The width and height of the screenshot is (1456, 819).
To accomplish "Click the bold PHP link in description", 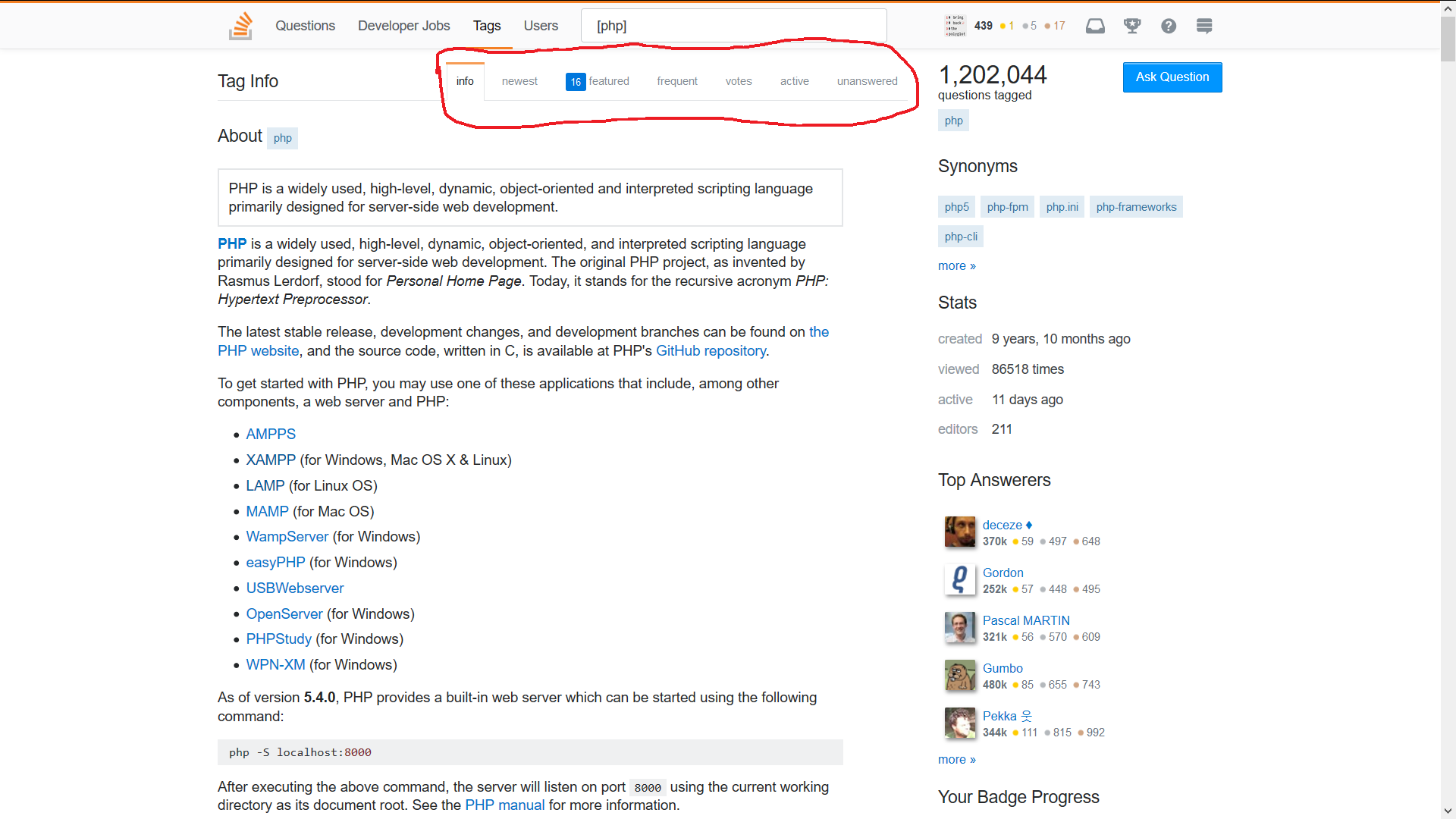I will pyautogui.click(x=232, y=244).
